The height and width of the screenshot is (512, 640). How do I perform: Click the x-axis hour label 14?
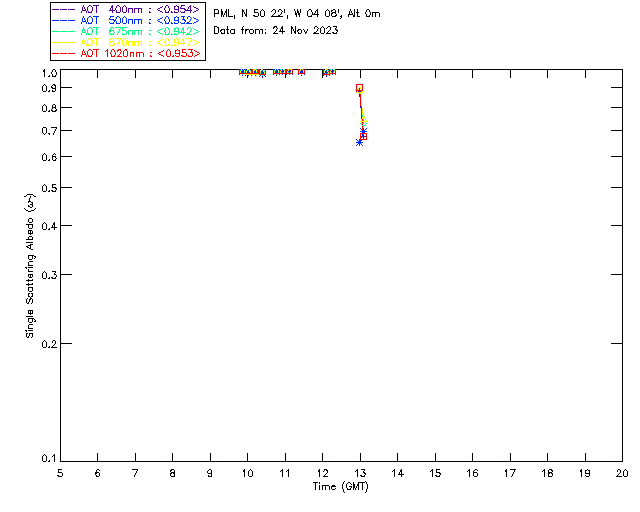(x=398, y=474)
